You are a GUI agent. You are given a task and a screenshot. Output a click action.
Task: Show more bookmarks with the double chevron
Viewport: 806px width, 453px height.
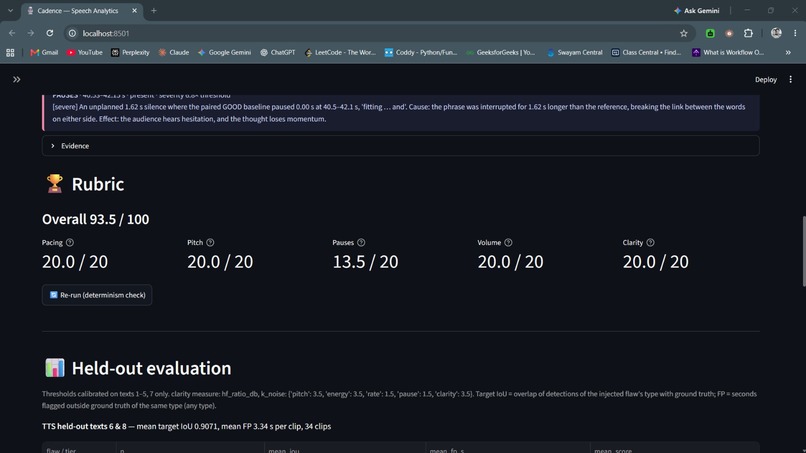[788, 52]
